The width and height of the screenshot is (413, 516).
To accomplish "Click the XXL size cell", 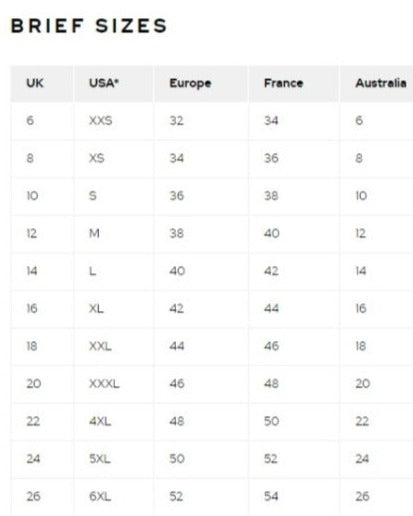I will point(100,346).
